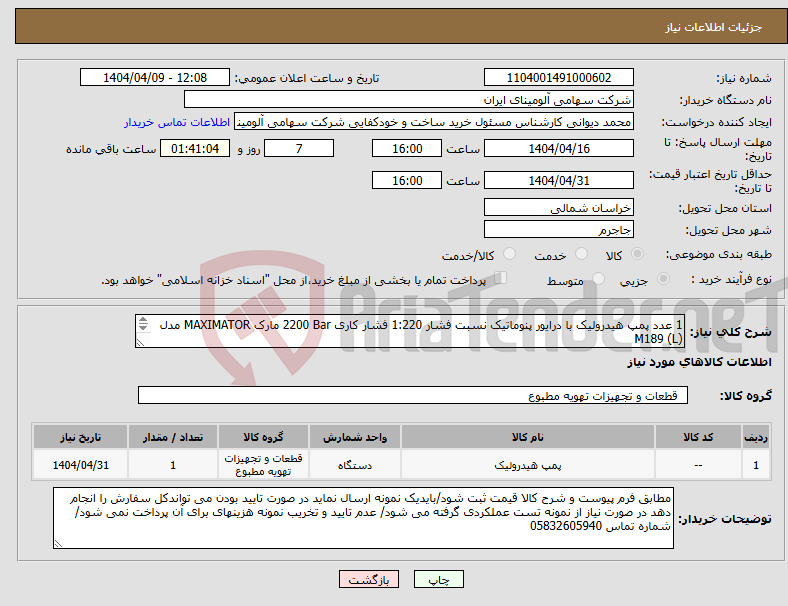Viewport: 788px width, 606px height.
Task: Click the اطلاعات کالاهای مورد نیاز heading
Action: (699, 362)
